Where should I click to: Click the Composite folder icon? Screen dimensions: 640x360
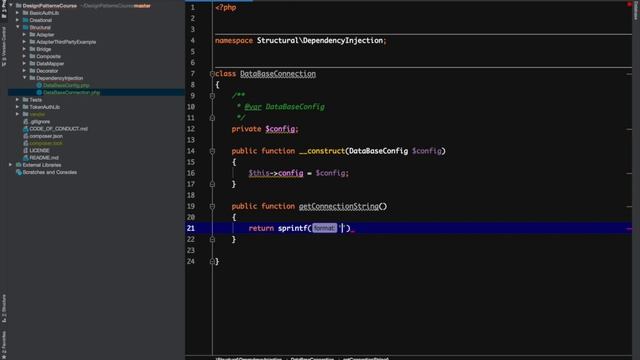coord(33,56)
